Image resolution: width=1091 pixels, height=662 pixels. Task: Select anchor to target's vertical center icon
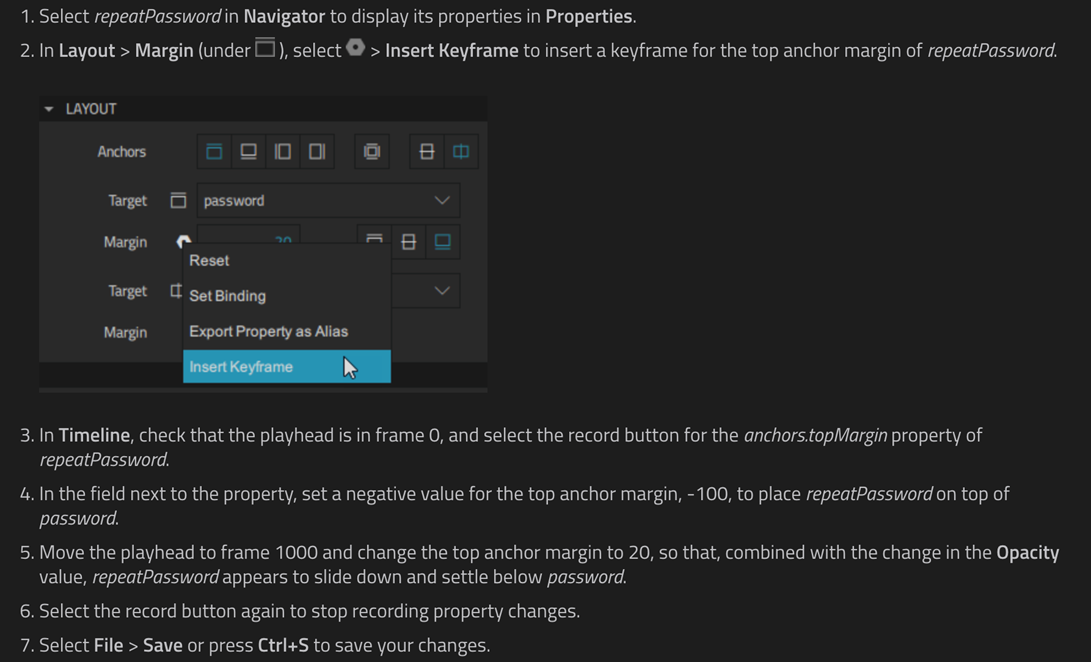[408, 242]
